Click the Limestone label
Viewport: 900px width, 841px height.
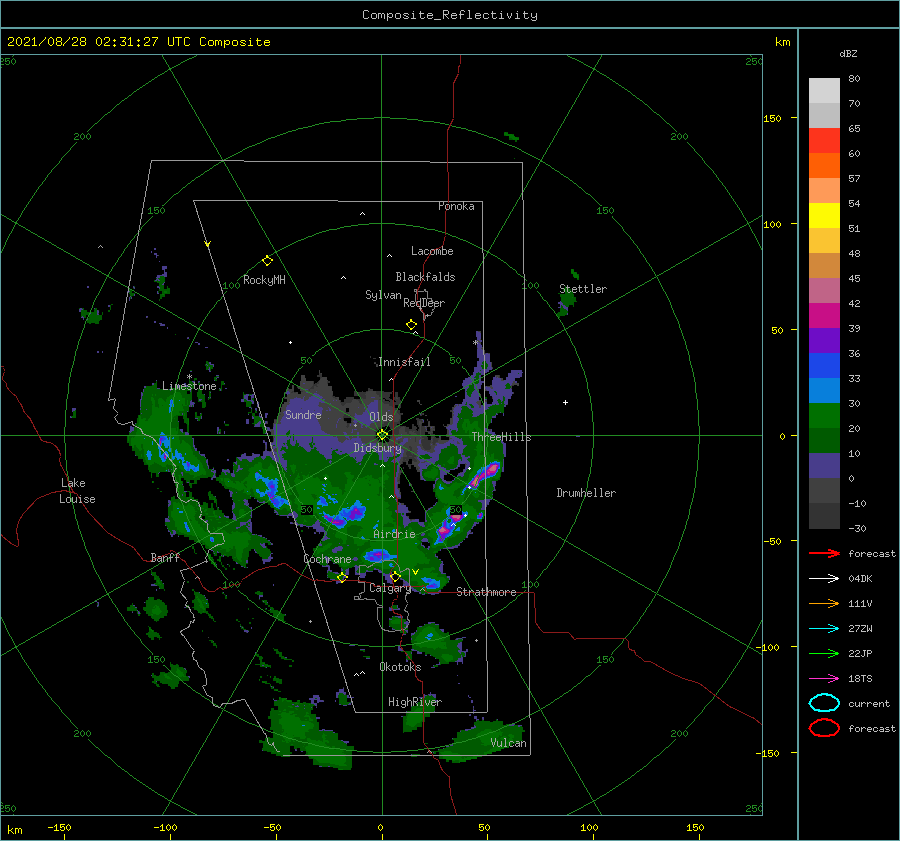pyautogui.click(x=189, y=386)
